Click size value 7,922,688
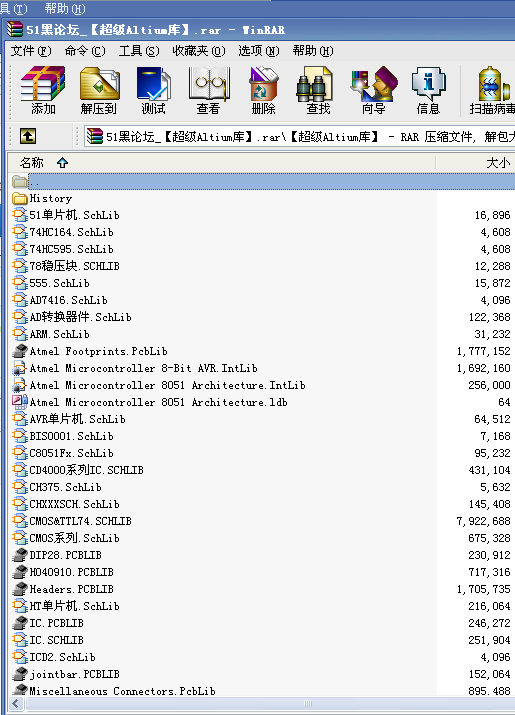 483,521
